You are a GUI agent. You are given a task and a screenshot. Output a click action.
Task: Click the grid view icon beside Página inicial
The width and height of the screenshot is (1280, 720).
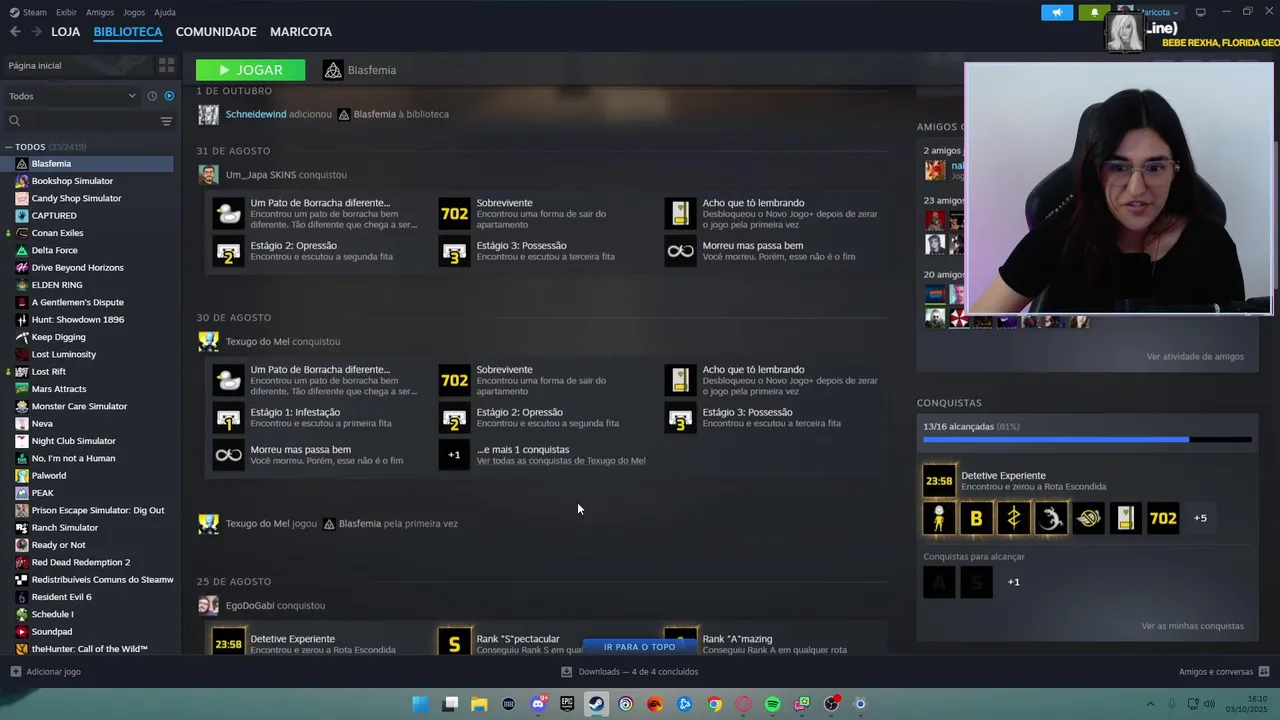[x=166, y=65]
